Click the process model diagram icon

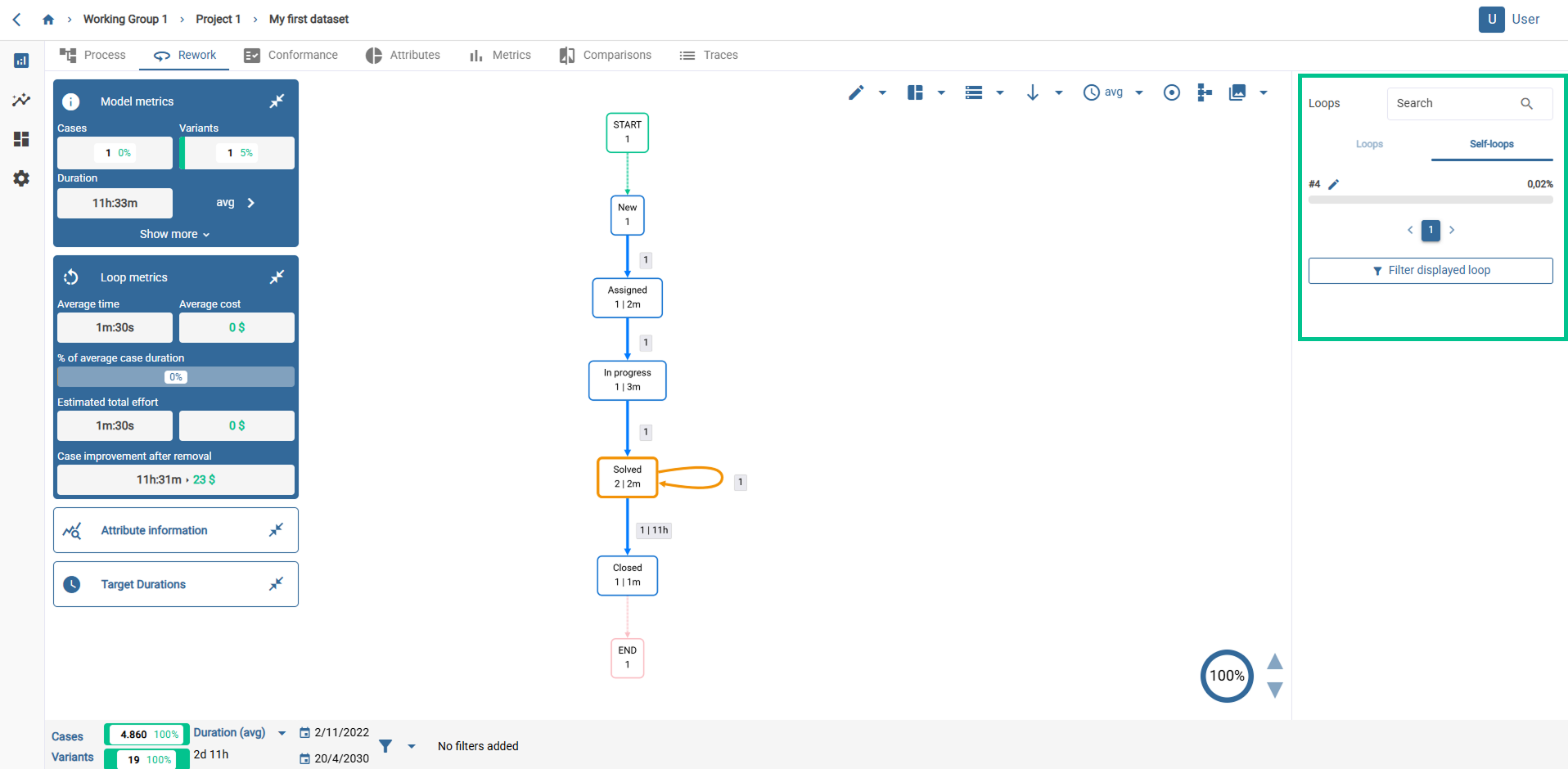(x=1204, y=92)
